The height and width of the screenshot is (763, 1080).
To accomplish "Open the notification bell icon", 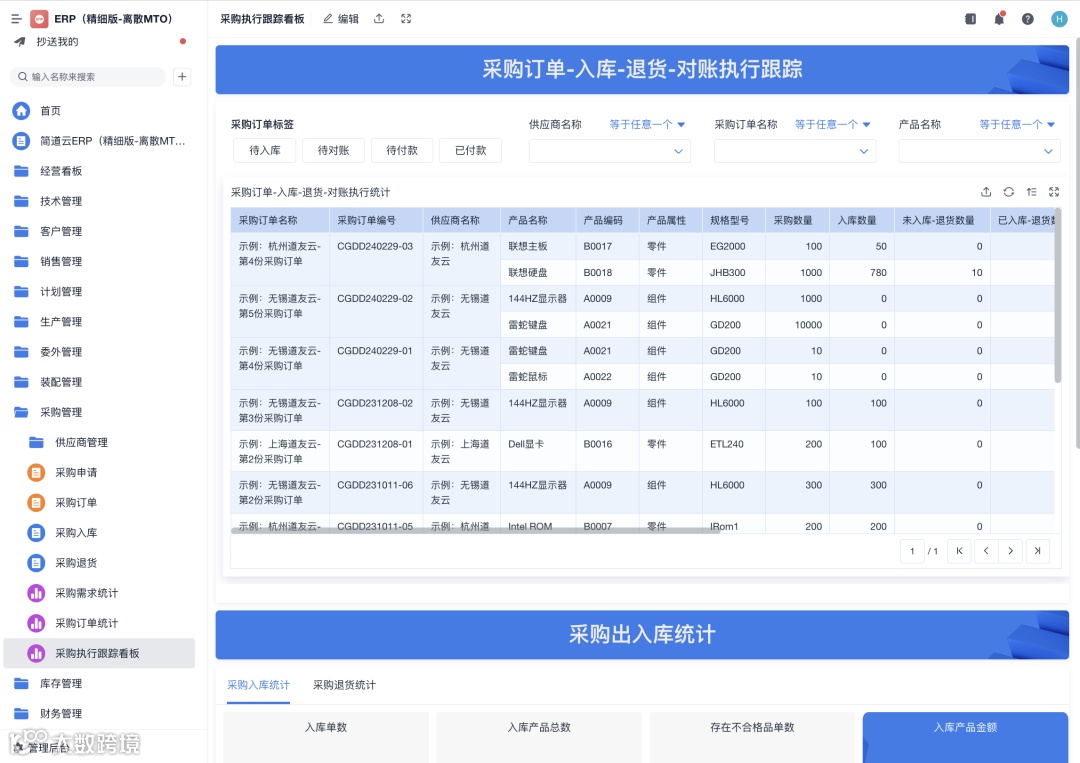I will pyautogui.click(x=999, y=19).
